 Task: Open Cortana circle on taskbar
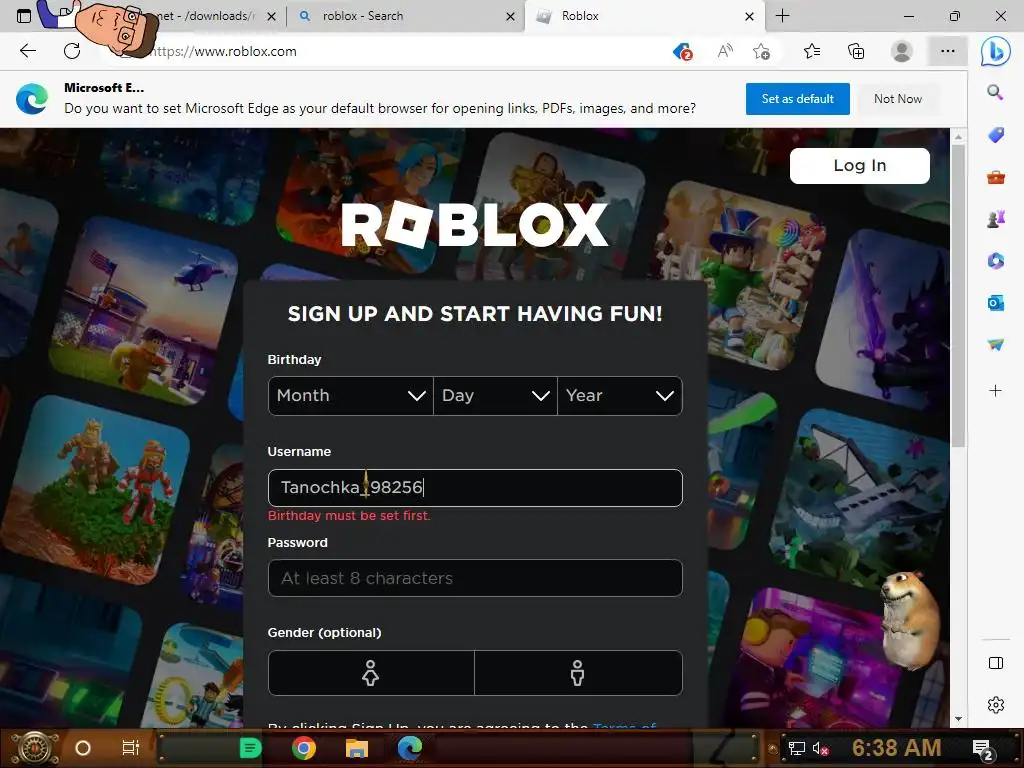tap(82, 748)
